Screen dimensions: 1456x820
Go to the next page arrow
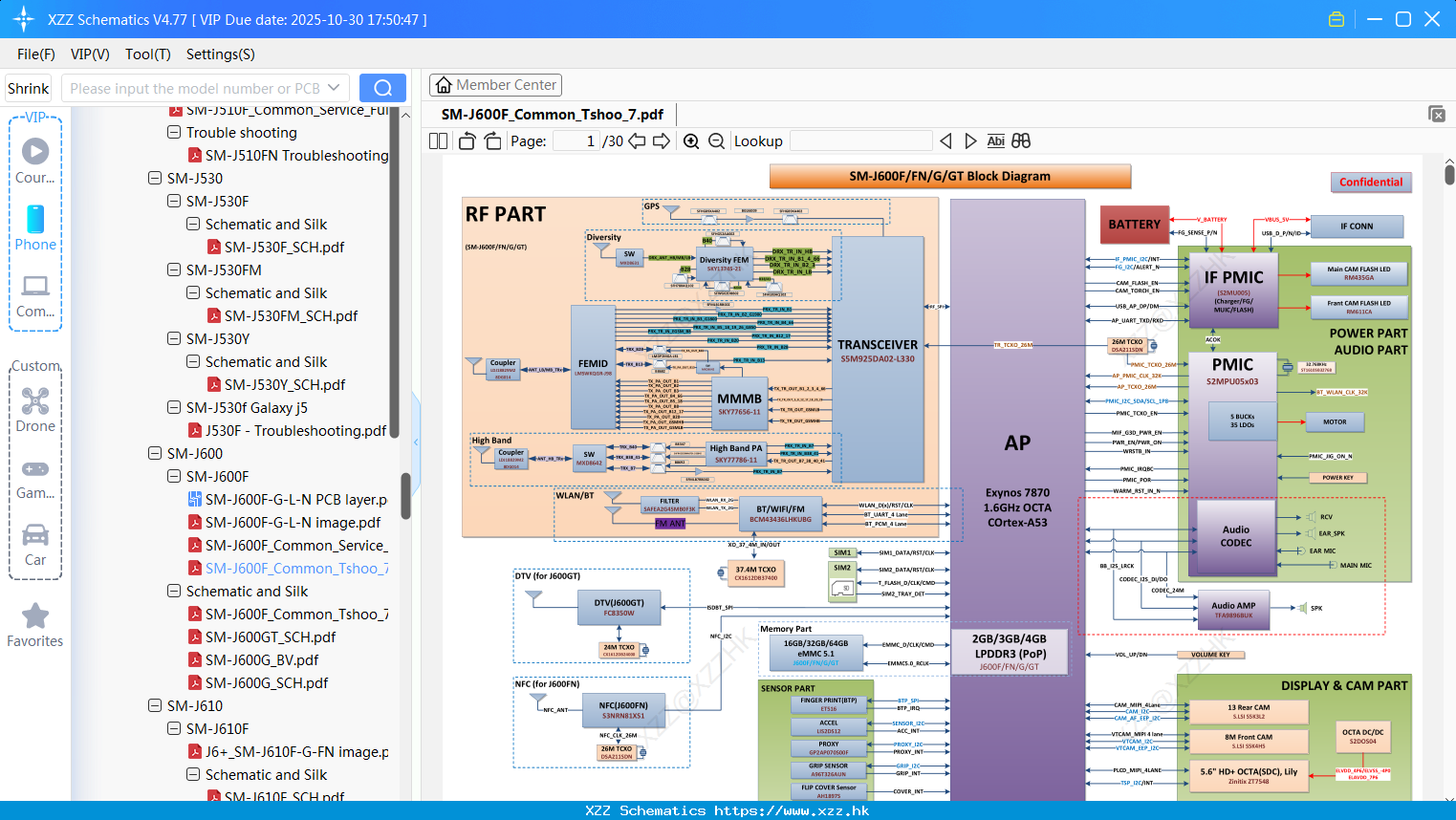(662, 140)
